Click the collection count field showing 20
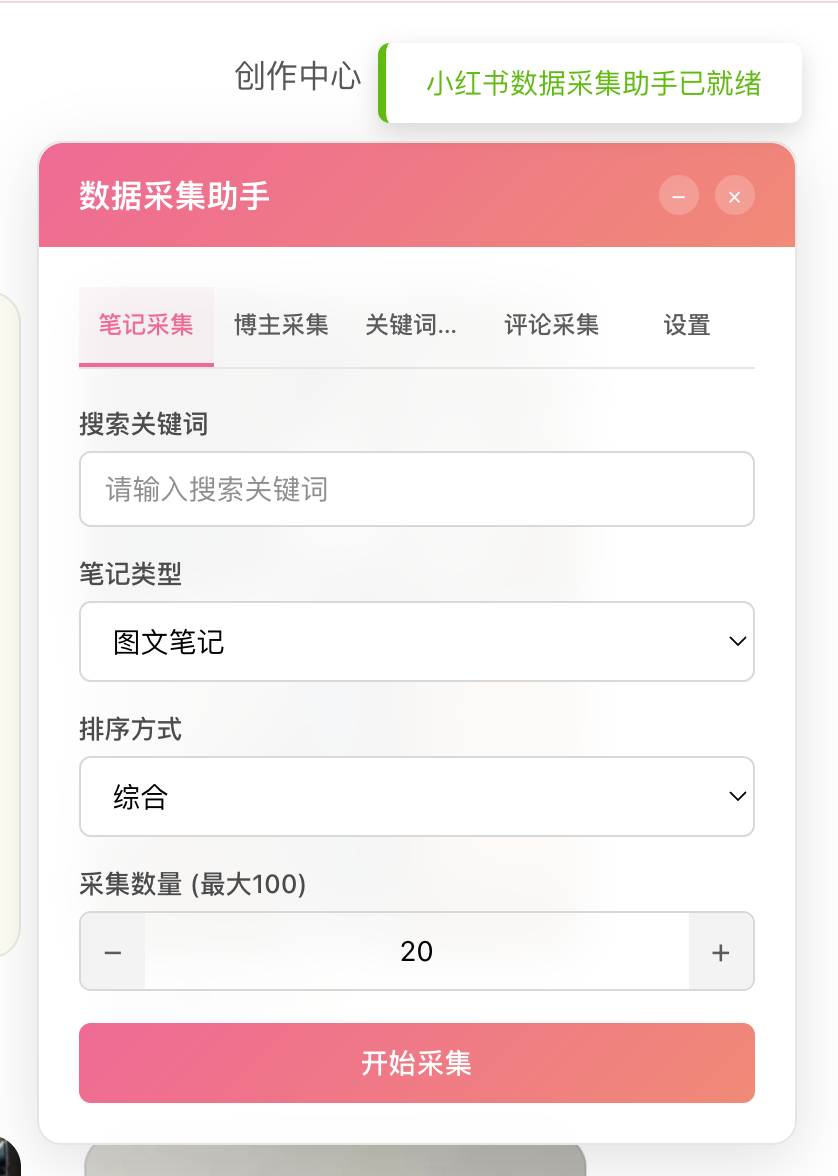 [x=416, y=952]
